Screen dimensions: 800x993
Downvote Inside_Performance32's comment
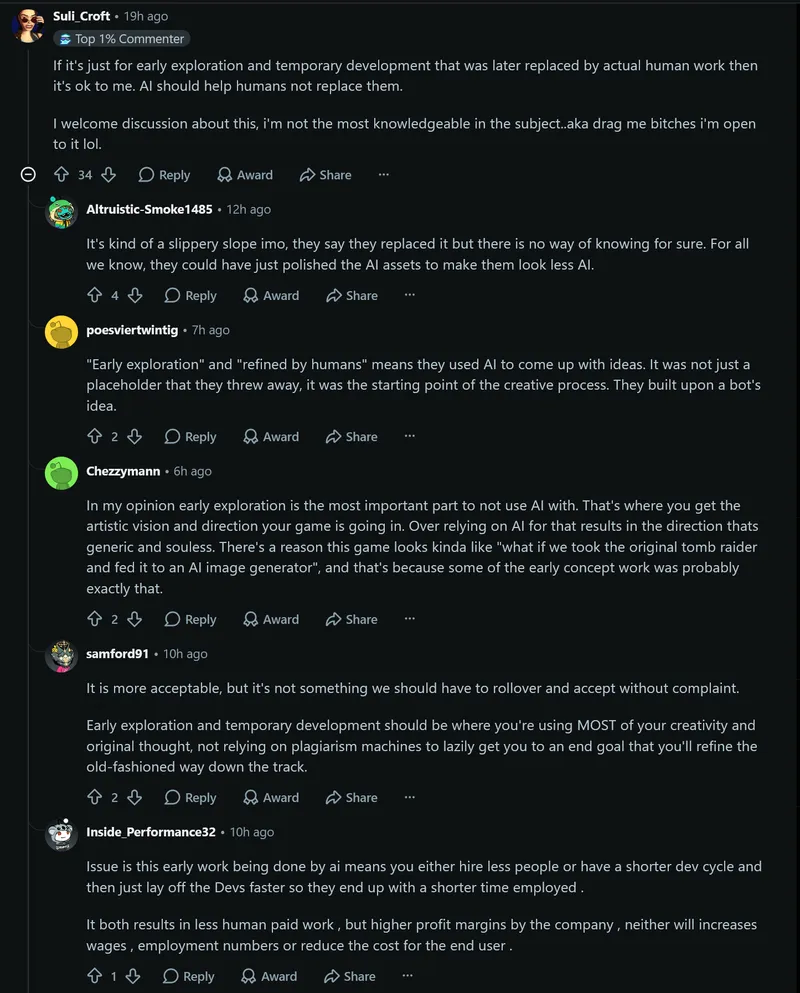(132, 976)
